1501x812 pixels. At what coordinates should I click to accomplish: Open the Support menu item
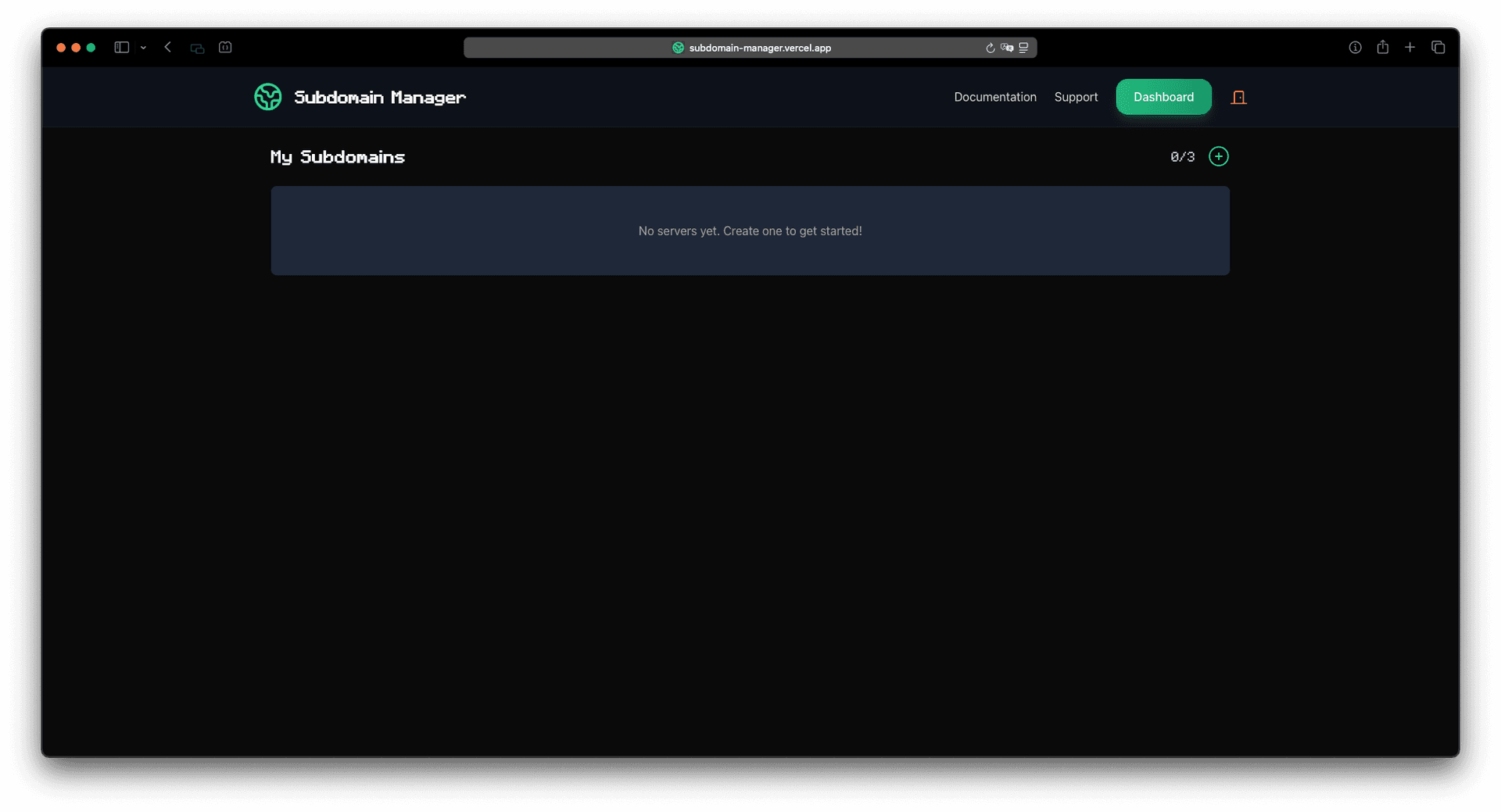pyautogui.click(x=1076, y=97)
